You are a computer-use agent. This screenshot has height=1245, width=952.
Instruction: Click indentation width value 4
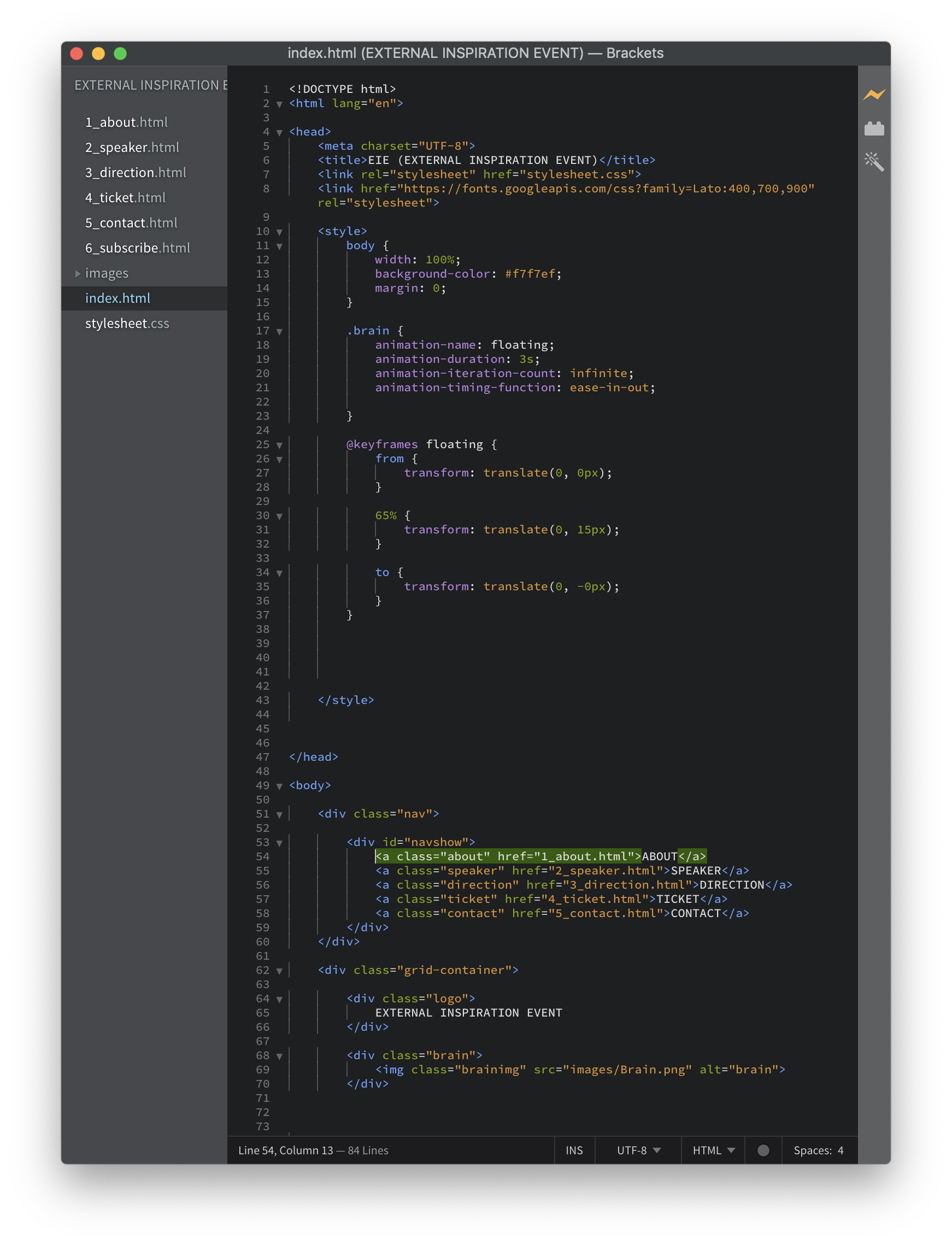(x=841, y=1150)
